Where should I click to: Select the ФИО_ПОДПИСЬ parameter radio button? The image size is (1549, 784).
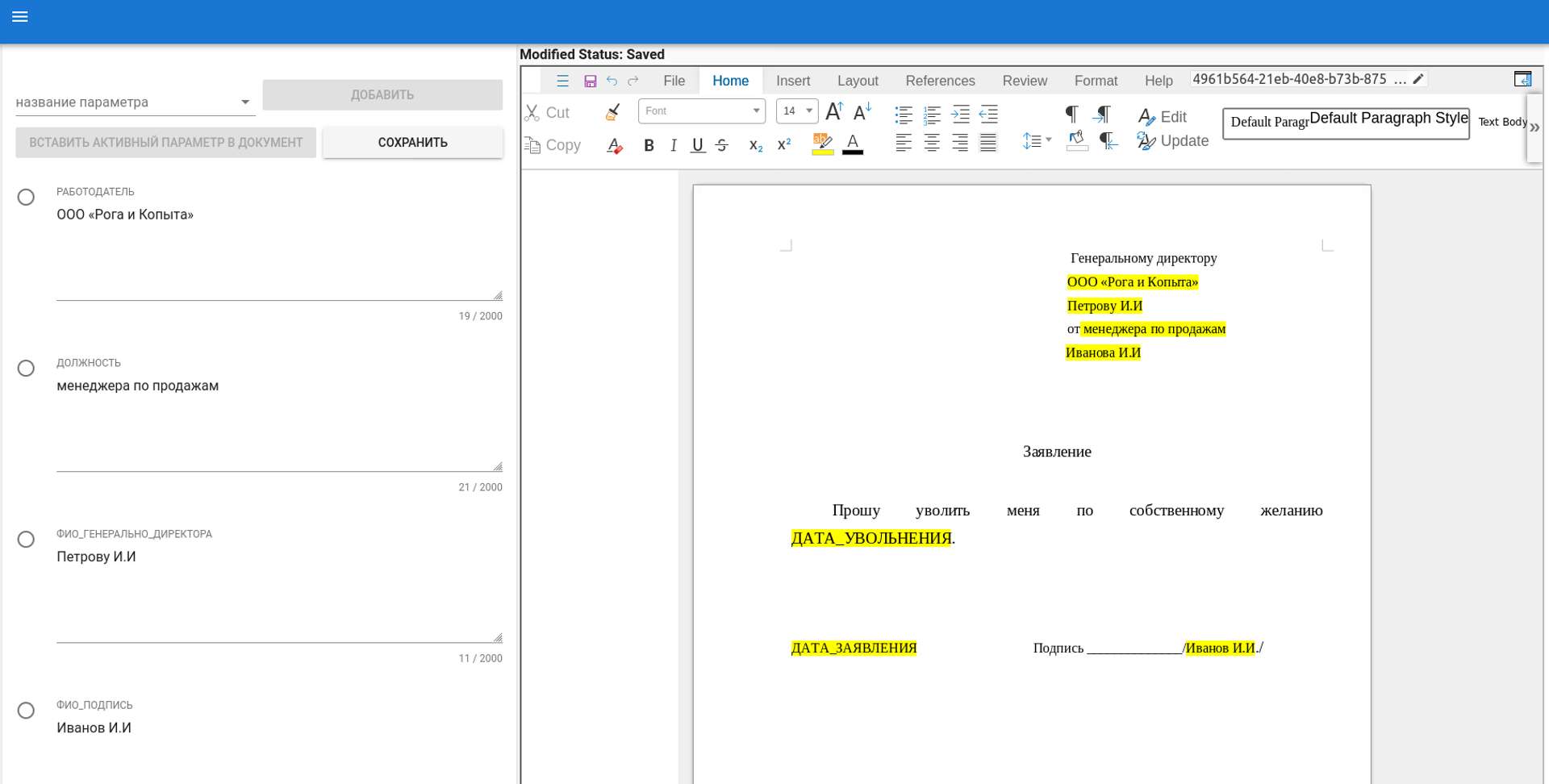(x=26, y=711)
